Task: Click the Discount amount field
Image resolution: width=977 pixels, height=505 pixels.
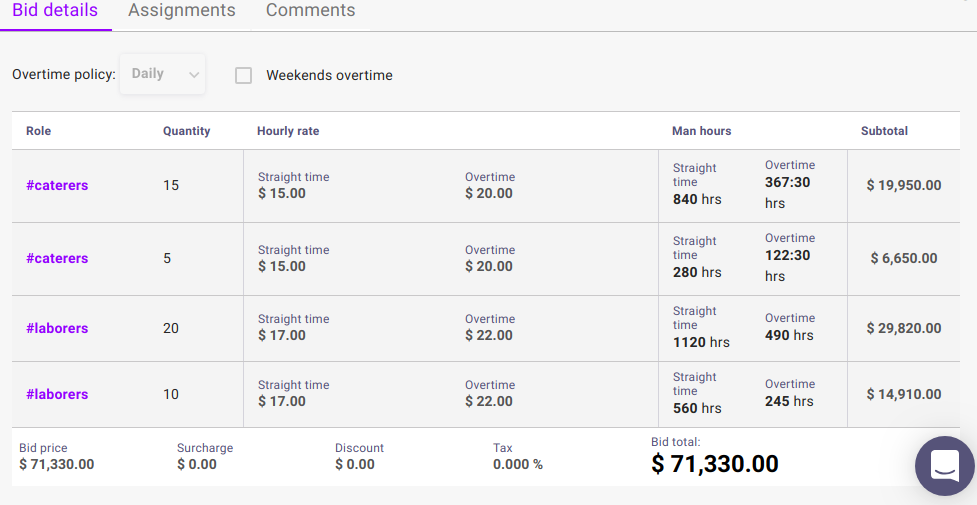Action: click(x=355, y=464)
